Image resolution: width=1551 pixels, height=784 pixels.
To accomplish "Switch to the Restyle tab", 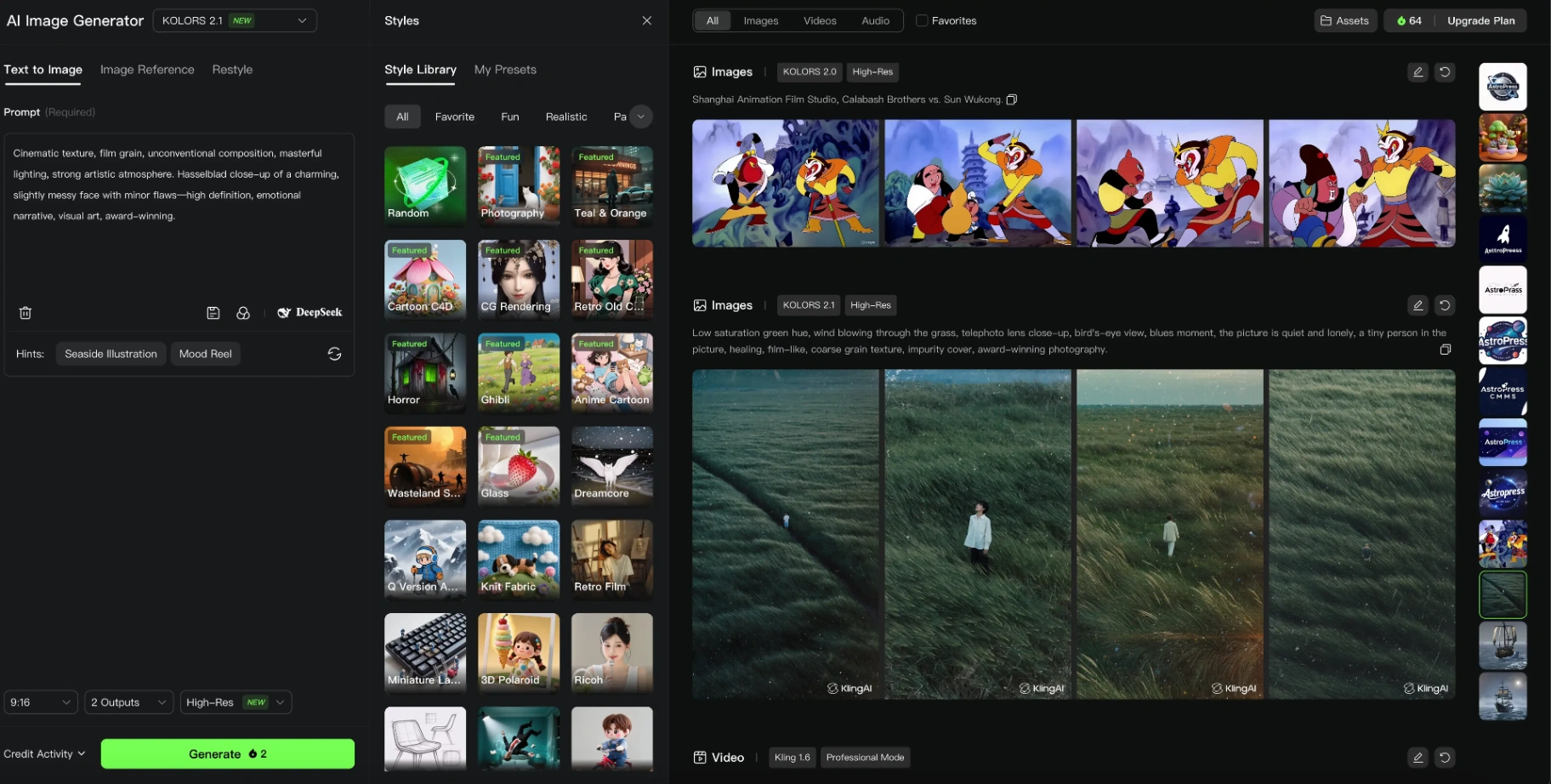I will [232, 70].
